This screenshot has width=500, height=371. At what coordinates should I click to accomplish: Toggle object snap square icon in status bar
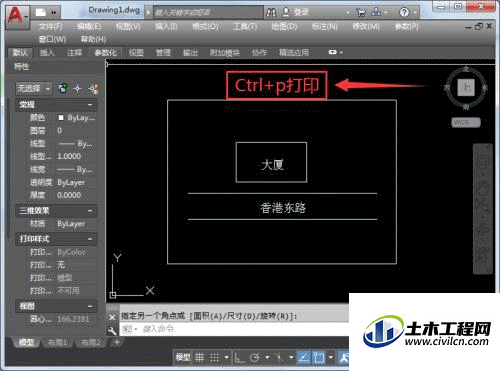coord(319,358)
